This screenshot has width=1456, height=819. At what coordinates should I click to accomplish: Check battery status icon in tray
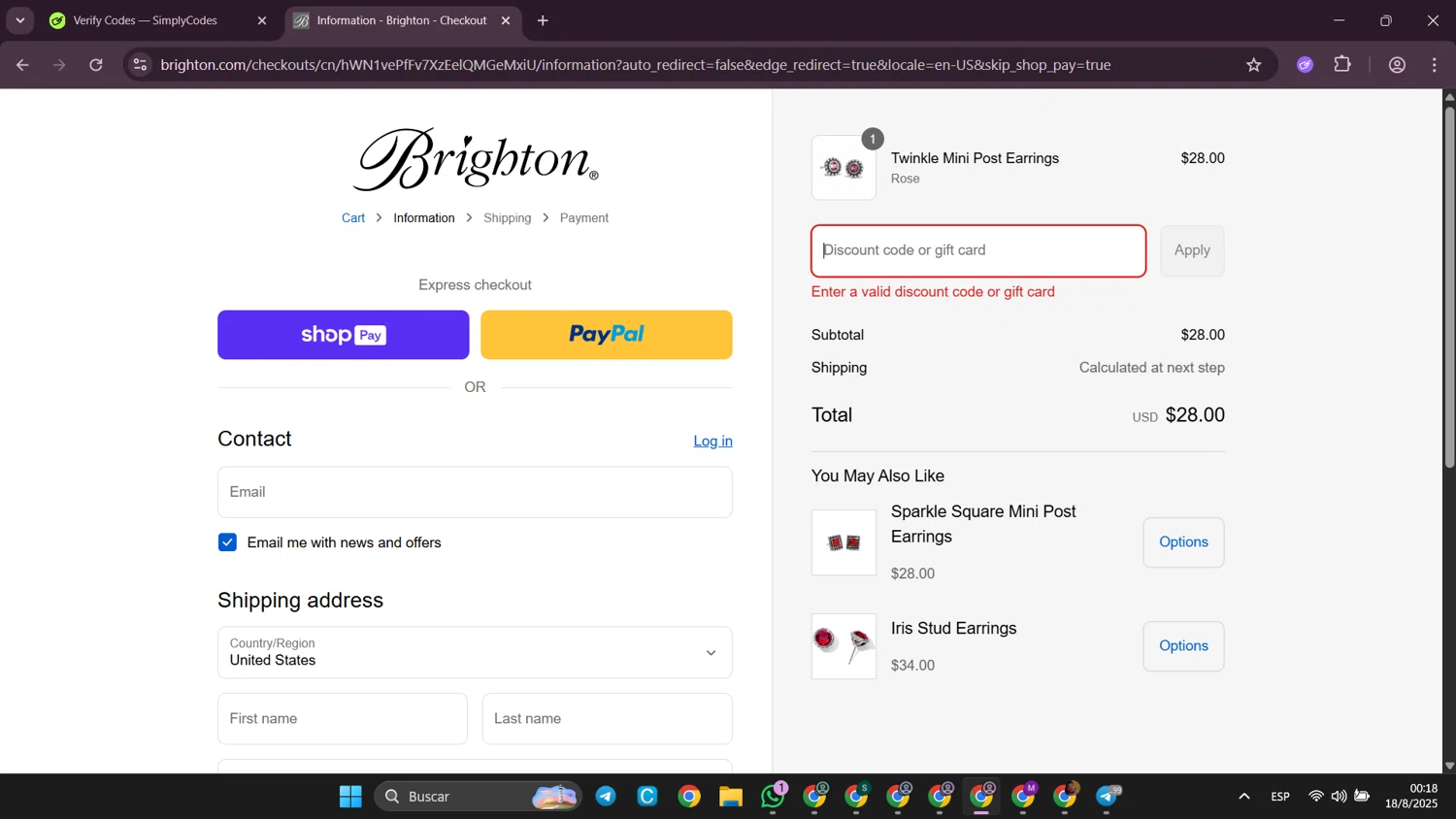[1363, 797]
